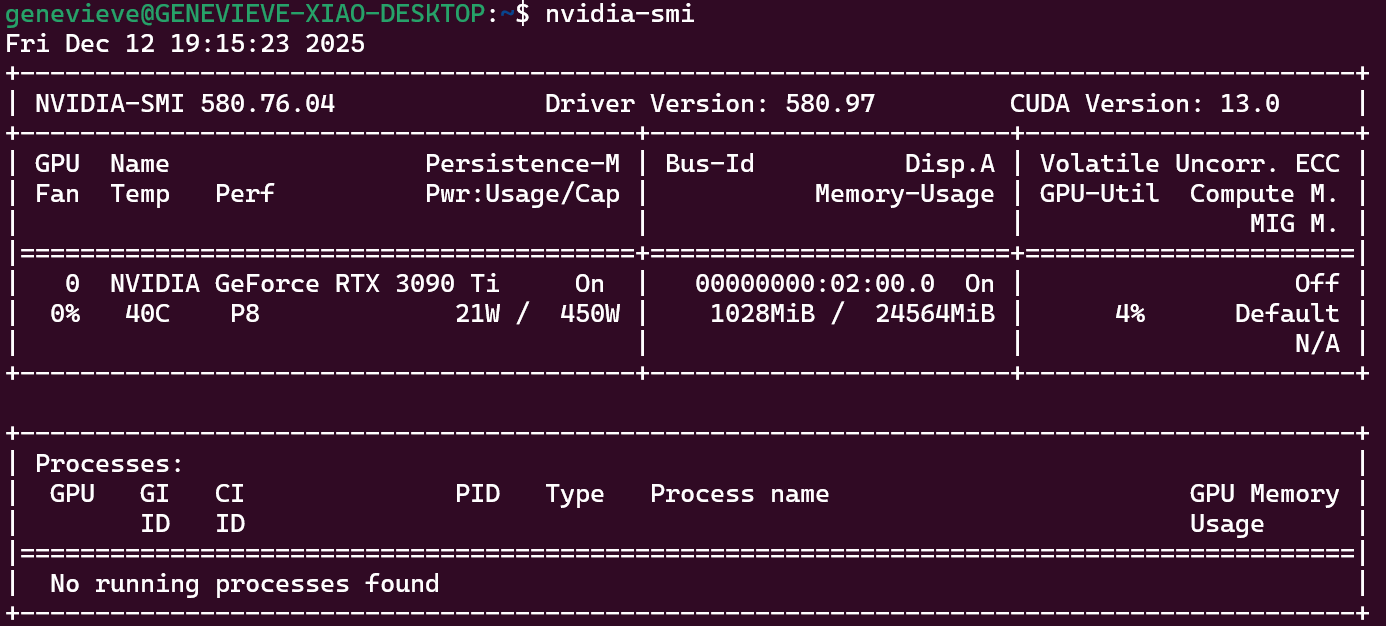1386x626 pixels.
Task: Click the typed nvidia-smi command
Action: [x=620, y=14]
